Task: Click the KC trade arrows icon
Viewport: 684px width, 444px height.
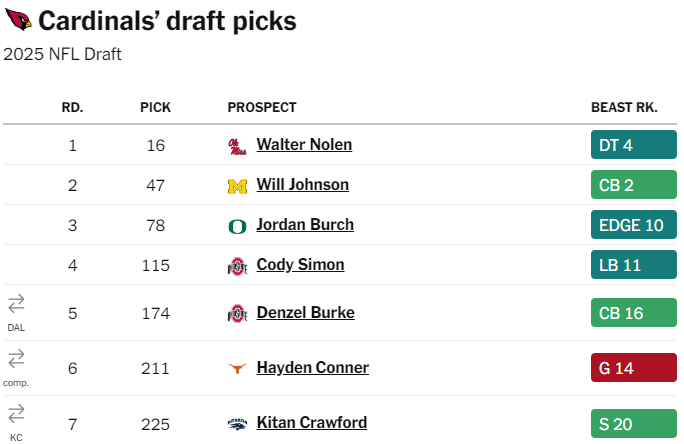Action: pos(16,413)
